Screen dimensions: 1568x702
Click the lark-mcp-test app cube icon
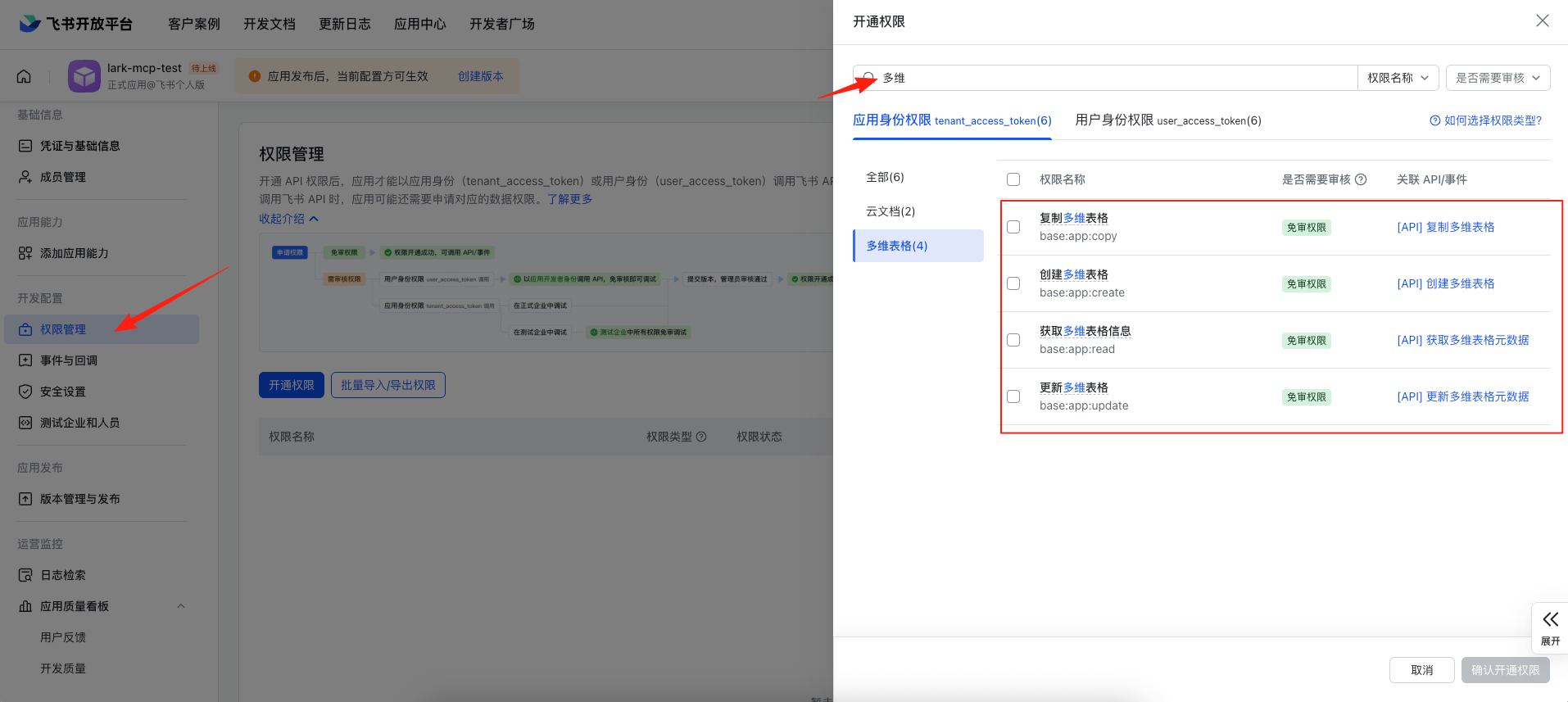click(x=84, y=76)
